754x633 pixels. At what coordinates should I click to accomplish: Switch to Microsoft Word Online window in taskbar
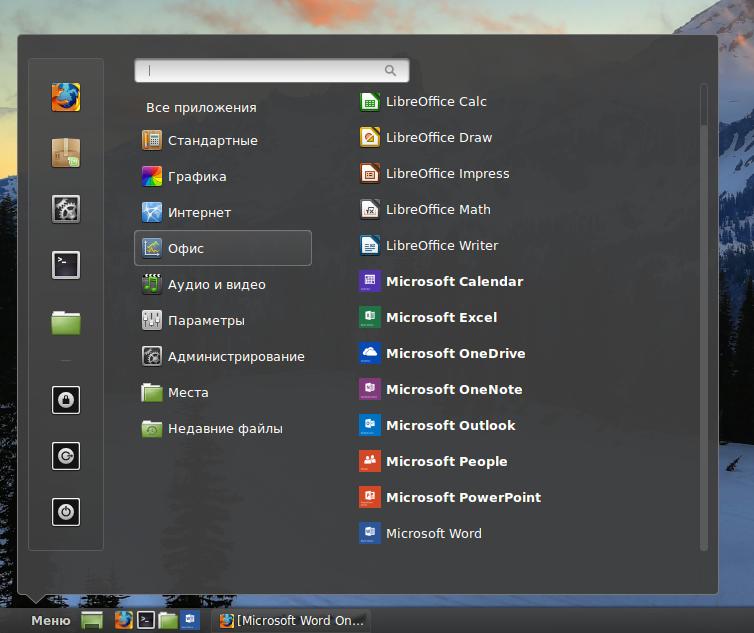point(291,620)
